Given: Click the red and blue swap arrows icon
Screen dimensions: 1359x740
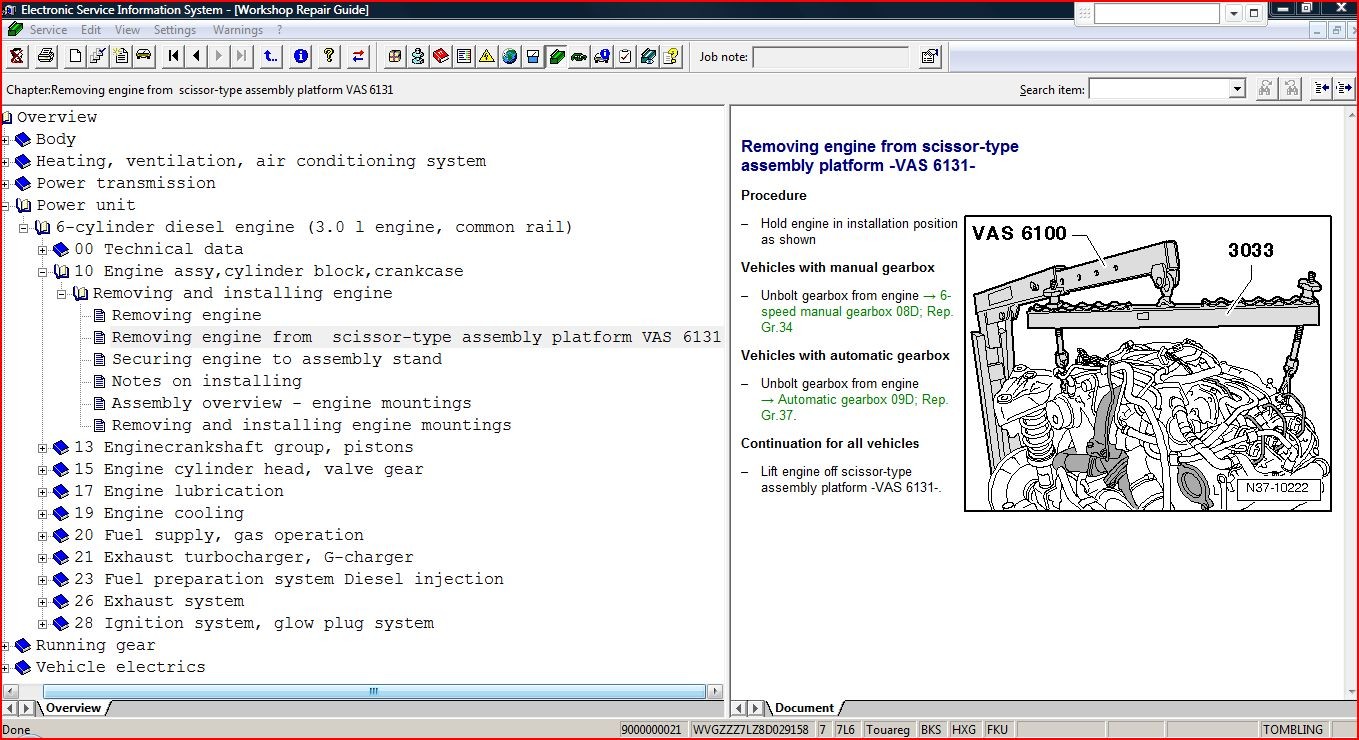Looking at the screenshot, I should (x=357, y=56).
